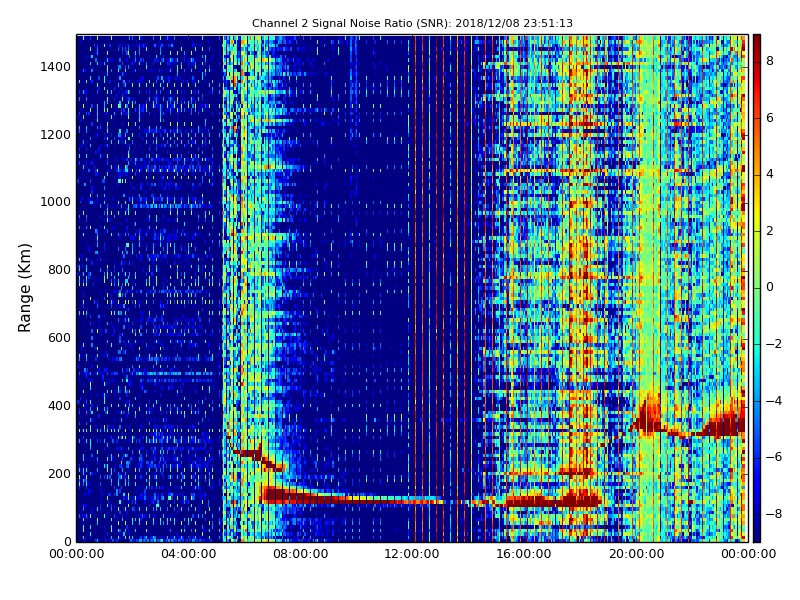Click the colorbar label 6
The height and width of the screenshot is (600, 800).
pyautogui.click(x=770, y=118)
